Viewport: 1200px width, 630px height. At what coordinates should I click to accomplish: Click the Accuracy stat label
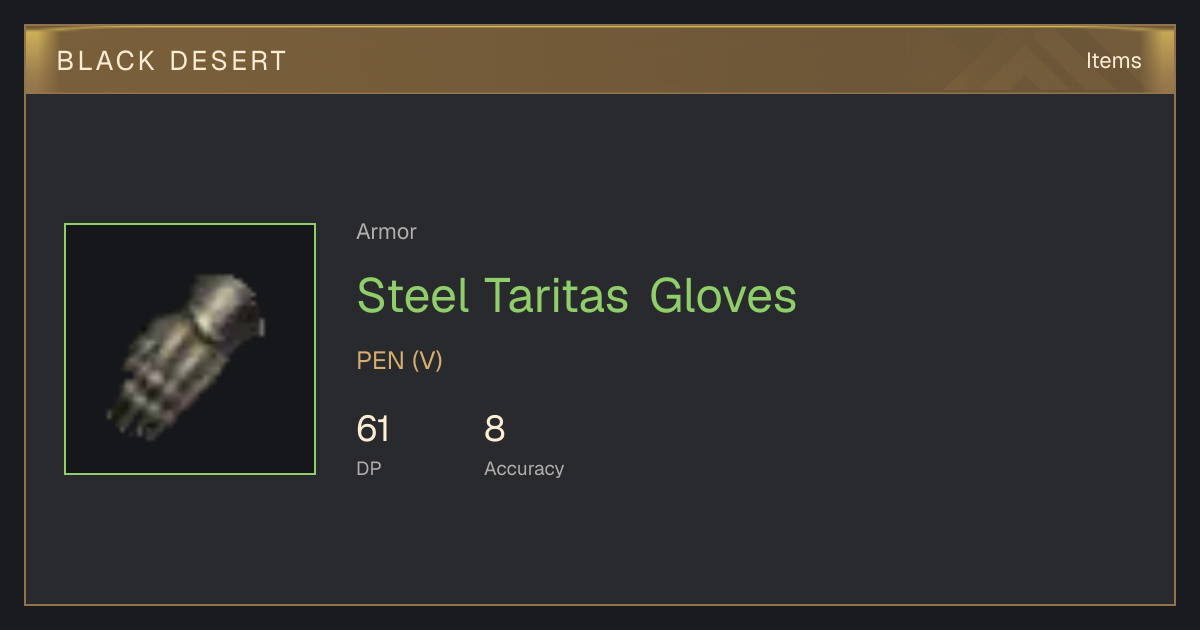[524, 469]
